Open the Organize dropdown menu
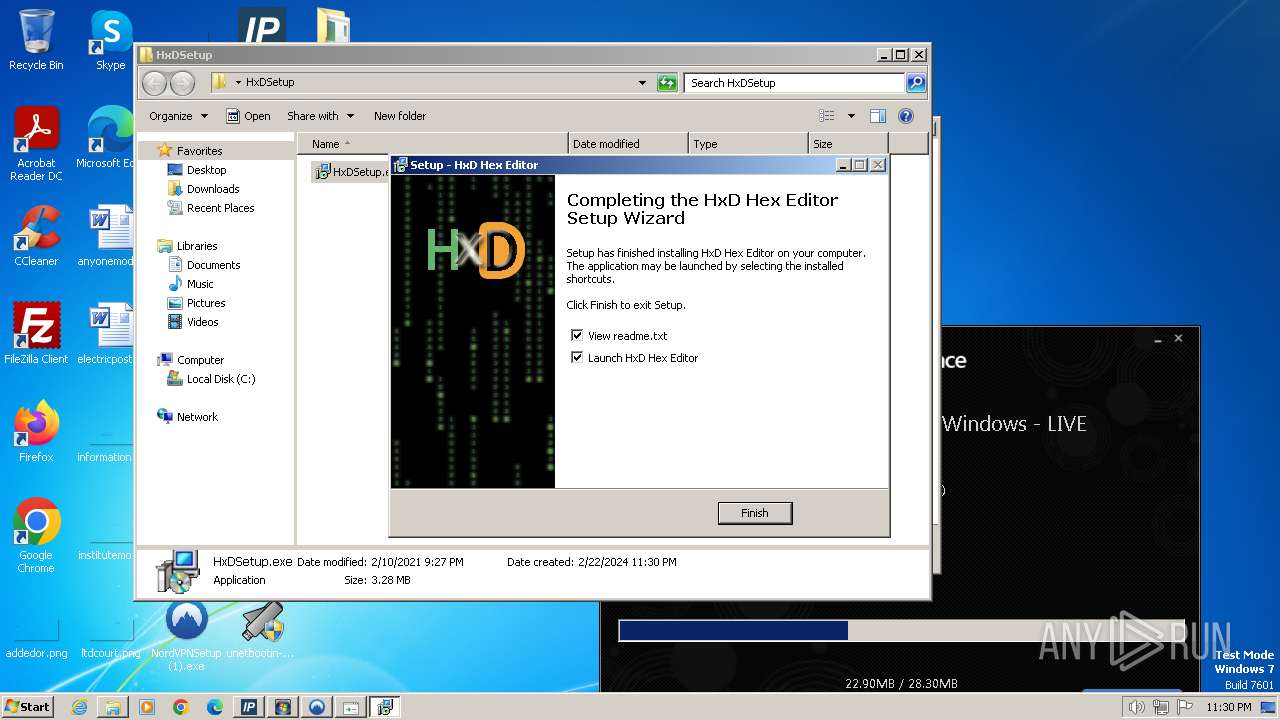Image resolution: width=1280 pixels, height=720 pixels. [178, 116]
